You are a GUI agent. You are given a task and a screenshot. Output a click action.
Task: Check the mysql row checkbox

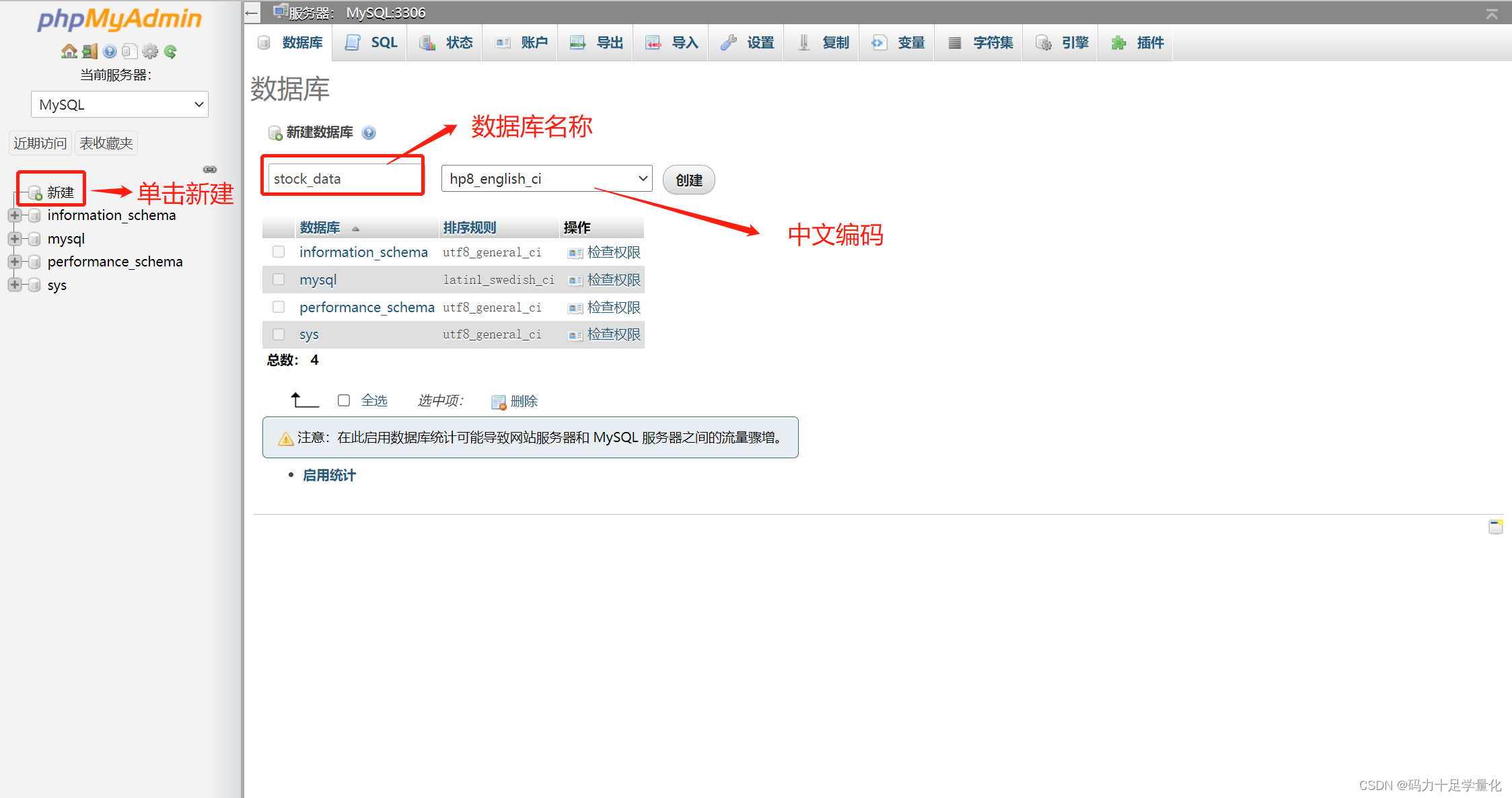point(279,279)
